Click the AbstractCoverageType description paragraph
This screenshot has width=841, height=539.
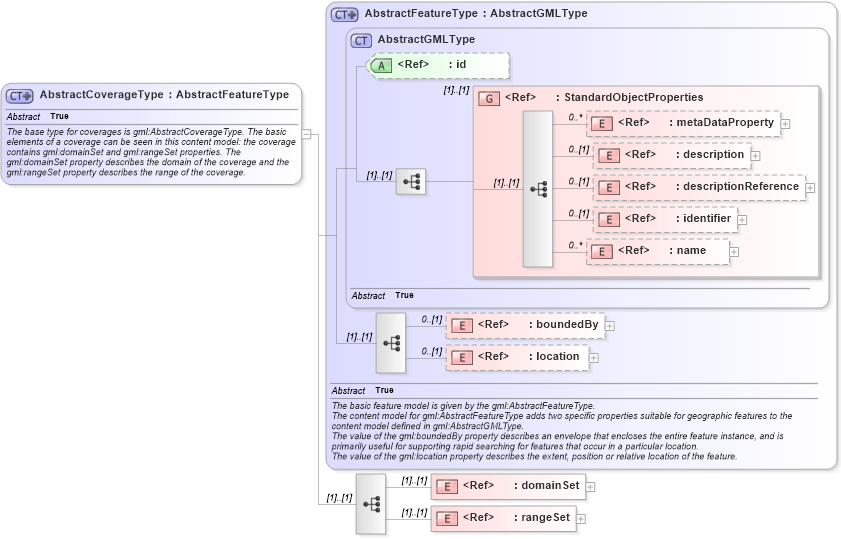click(151, 152)
